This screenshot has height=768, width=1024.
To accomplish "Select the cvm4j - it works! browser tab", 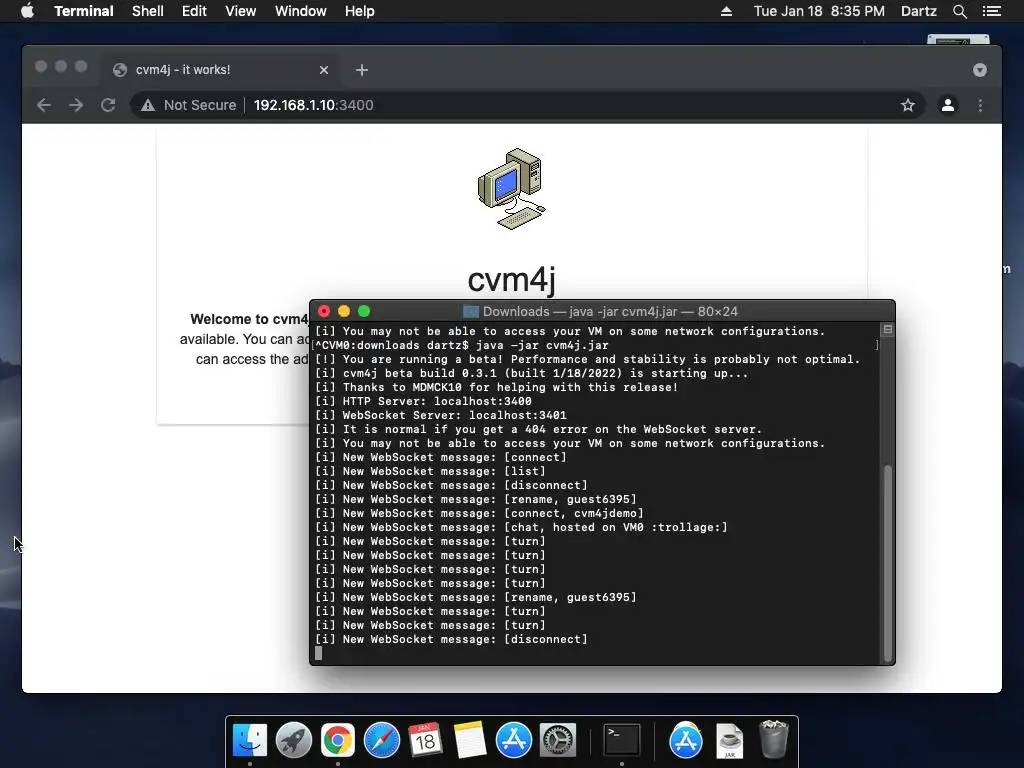I will [219, 70].
